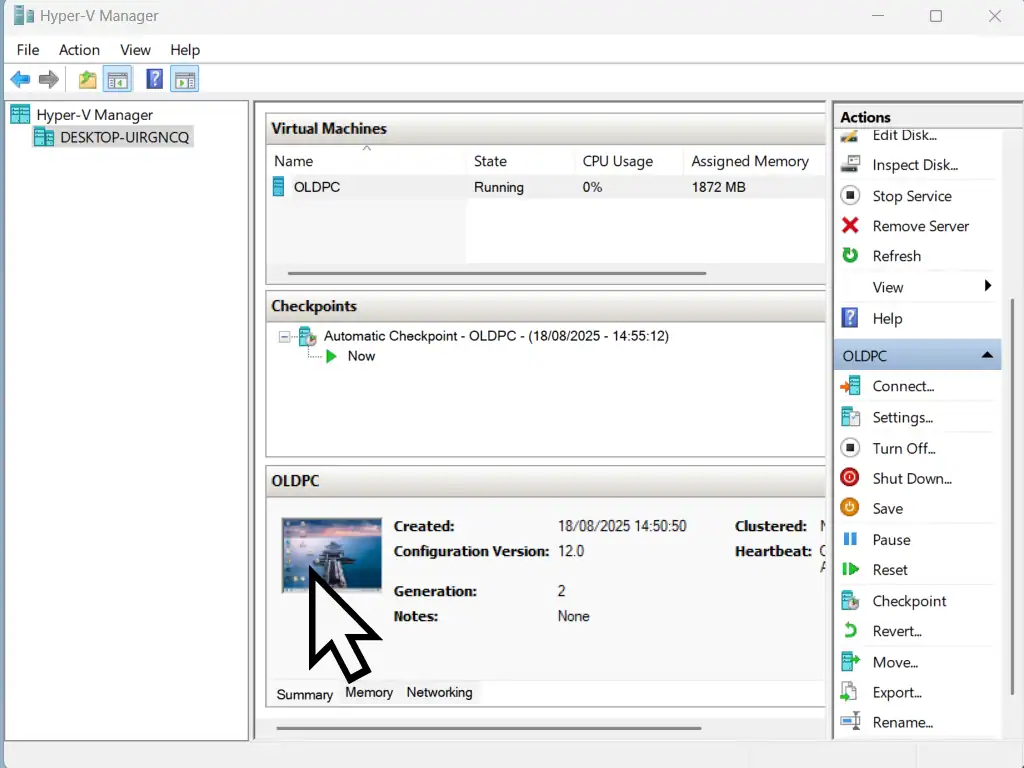The height and width of the screenshot is (768, 1024).
Task: Click the Virtual Machines horizontal scrollbar
Action: [x=496, y=273]
